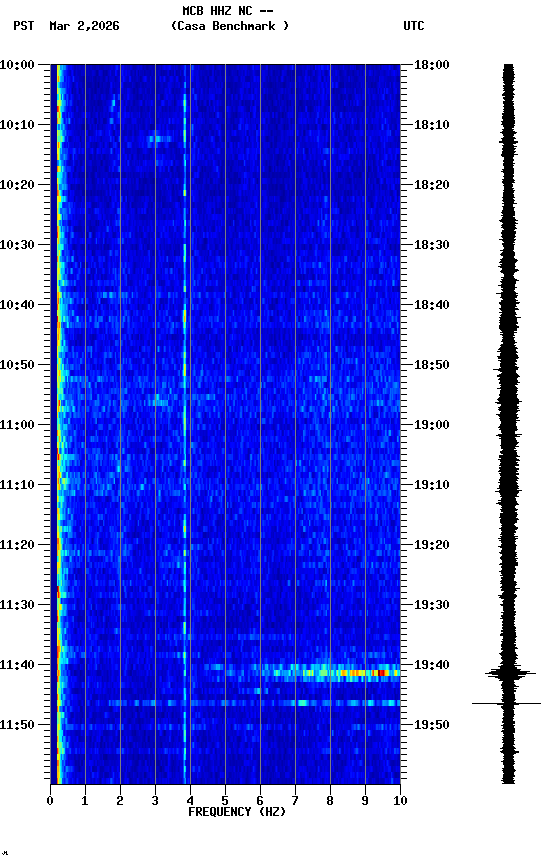This screenshot has height=864, width=552.
Task: Click the 18:40 UTC time label
Action: tap(432, 305)
